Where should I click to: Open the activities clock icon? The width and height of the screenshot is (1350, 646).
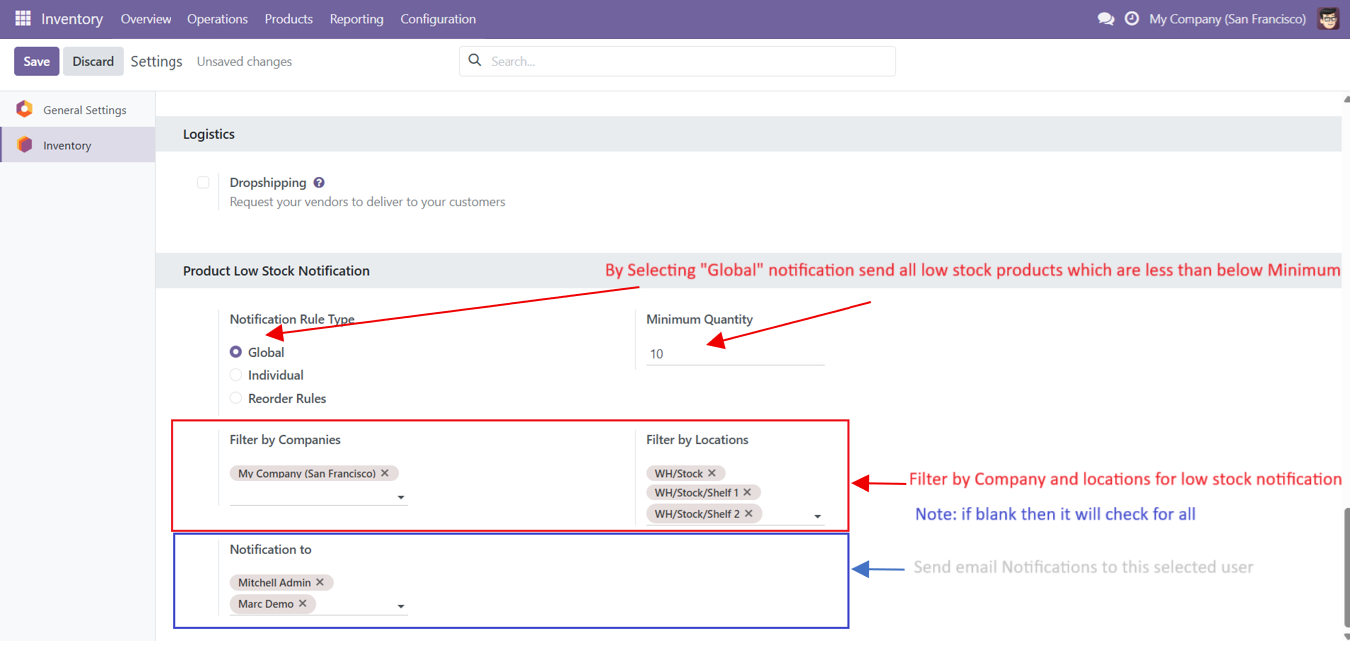click(1131, 19)
